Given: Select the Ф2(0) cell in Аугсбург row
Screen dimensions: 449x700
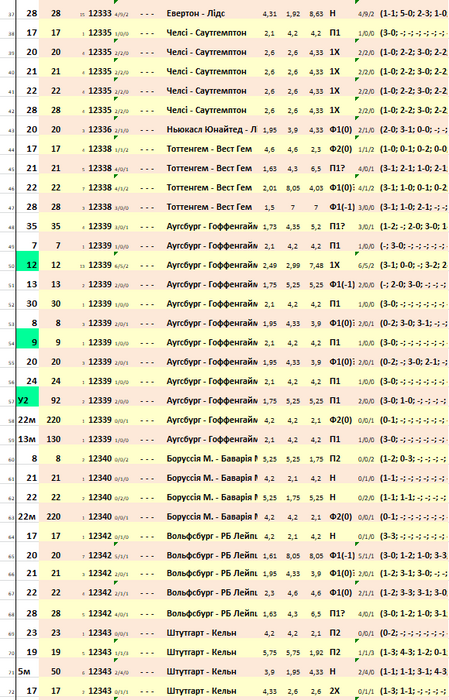Looking at the screenshot, I should (341, 420).
